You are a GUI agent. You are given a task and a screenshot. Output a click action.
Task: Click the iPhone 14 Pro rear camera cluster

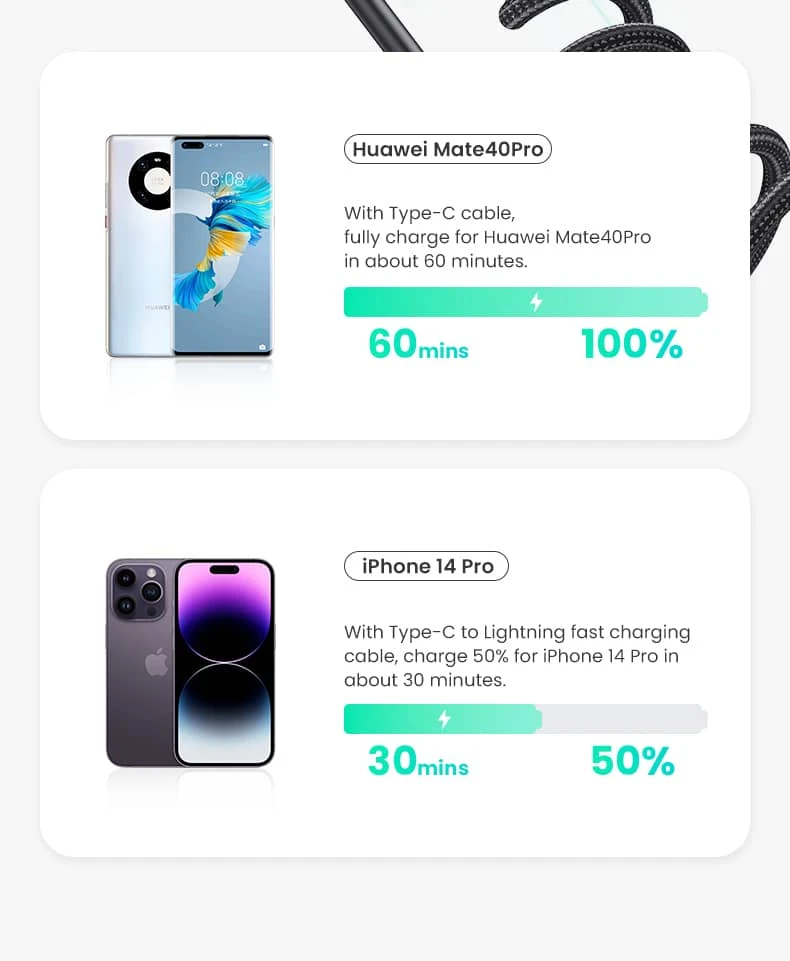[137, 592]
